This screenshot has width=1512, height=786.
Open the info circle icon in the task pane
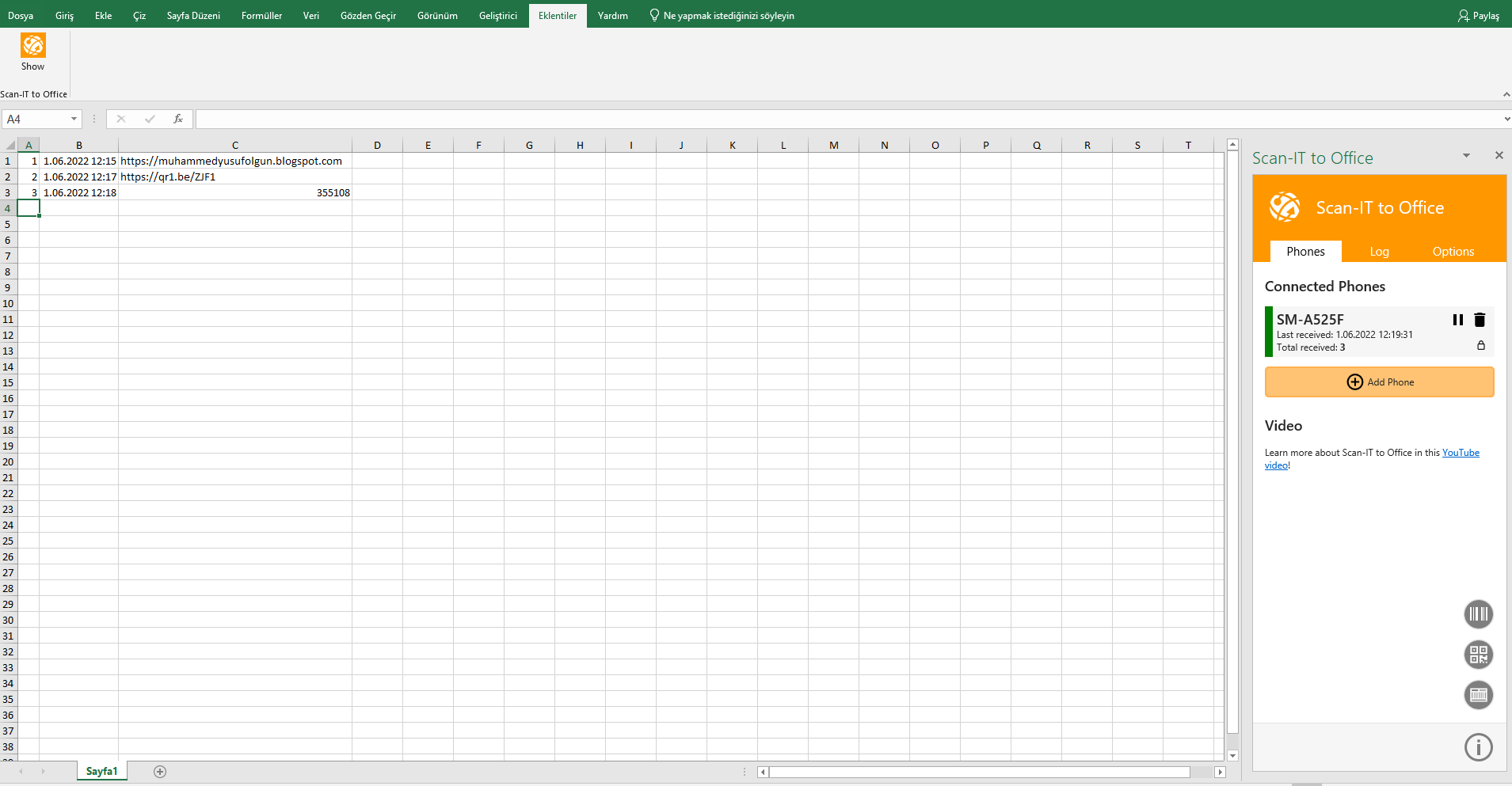pyautogui.click(x=1479, y=747)
